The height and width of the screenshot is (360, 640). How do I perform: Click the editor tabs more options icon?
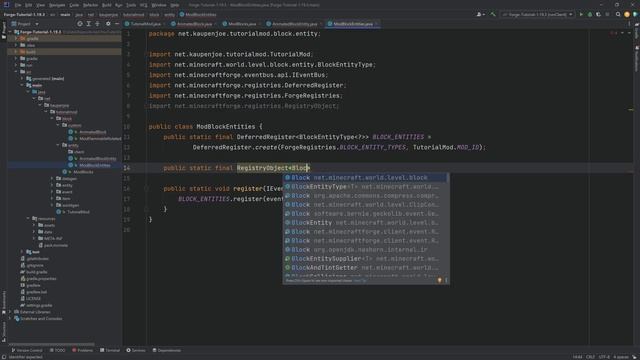pyautogui.click(x=629, y=24)
